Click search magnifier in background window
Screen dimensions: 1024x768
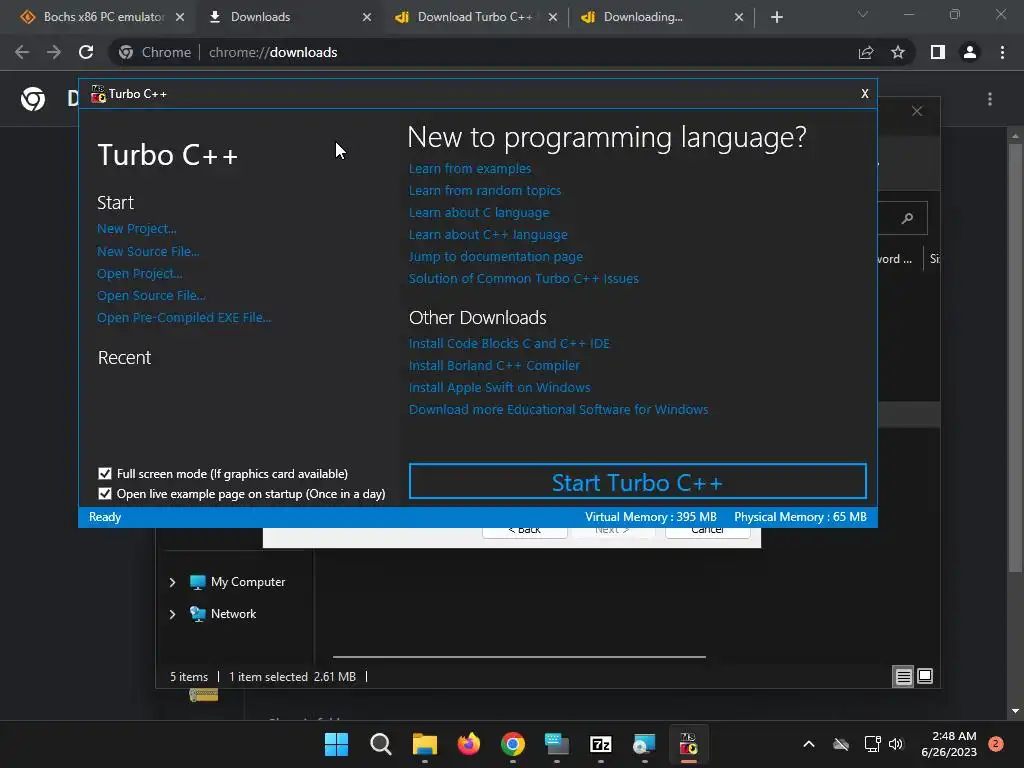click(907, 218)
